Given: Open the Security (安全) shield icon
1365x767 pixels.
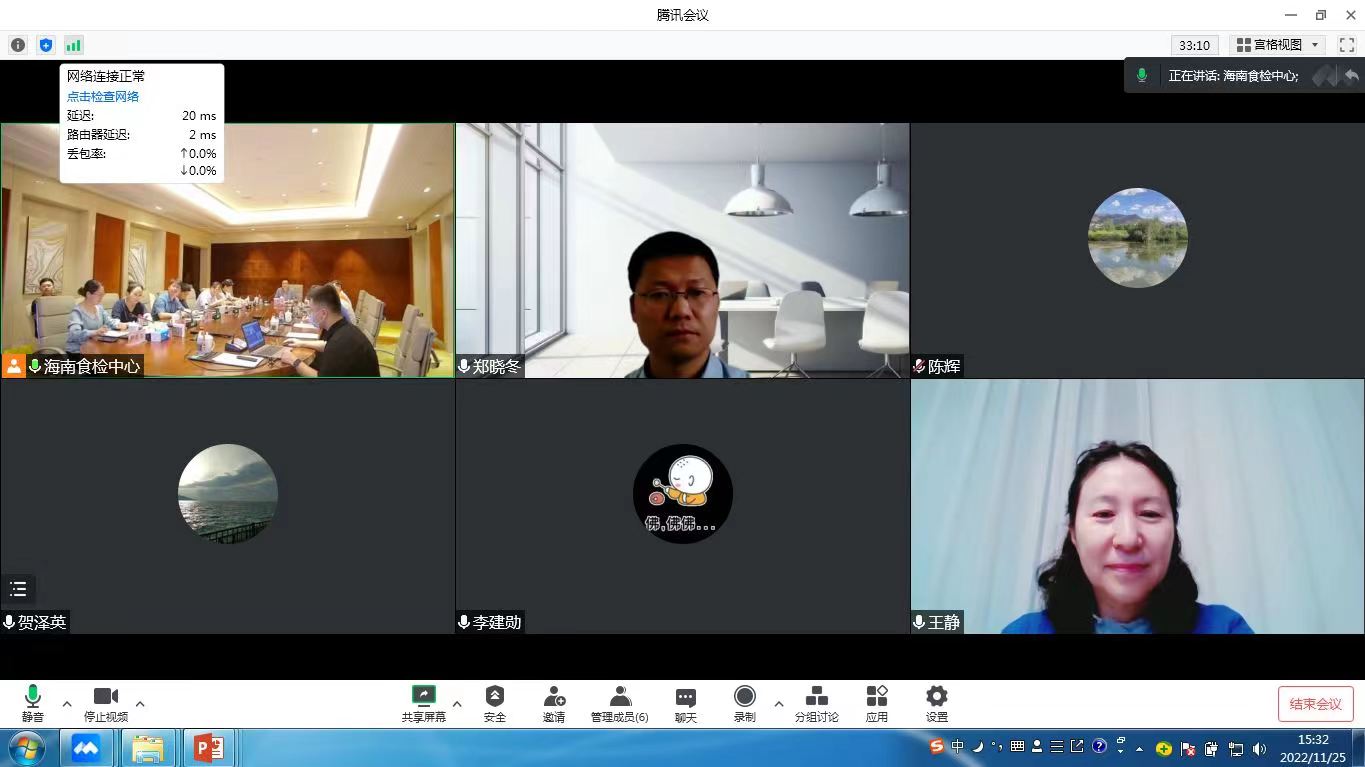Looking at the screenshot, I should coord(494,704).
